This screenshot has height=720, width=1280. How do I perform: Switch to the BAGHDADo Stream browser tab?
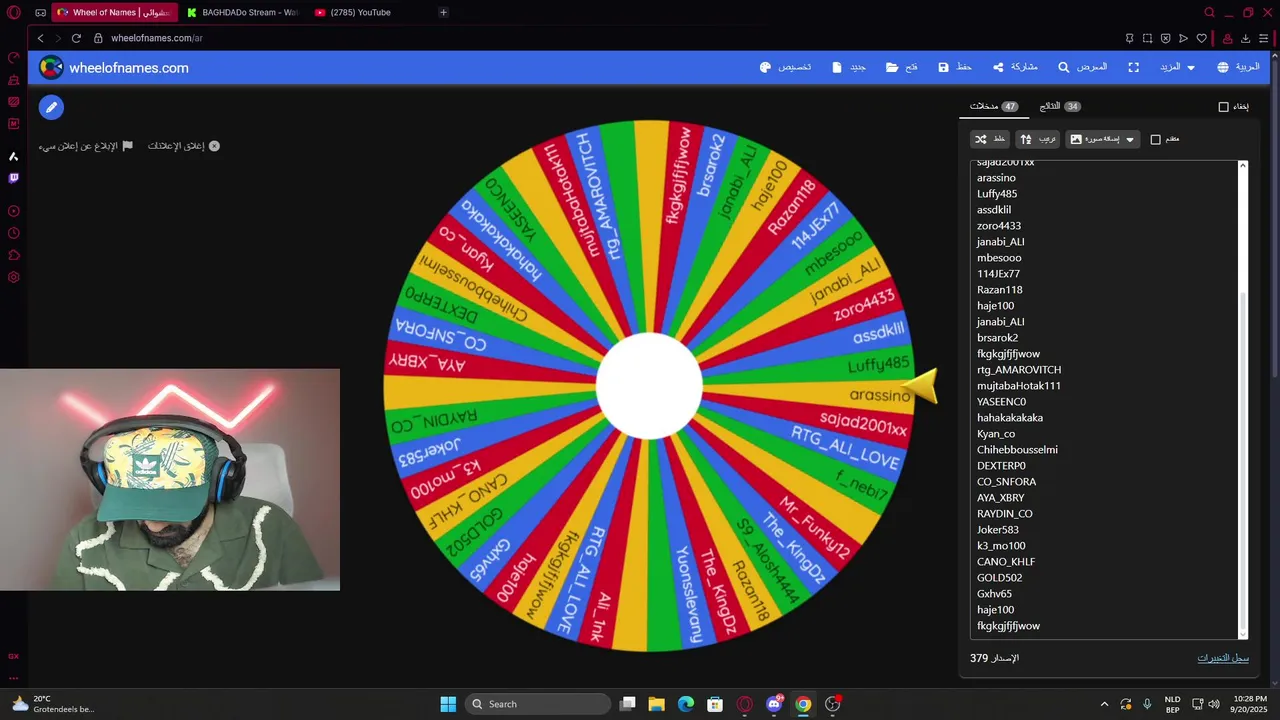coord(243,12)
